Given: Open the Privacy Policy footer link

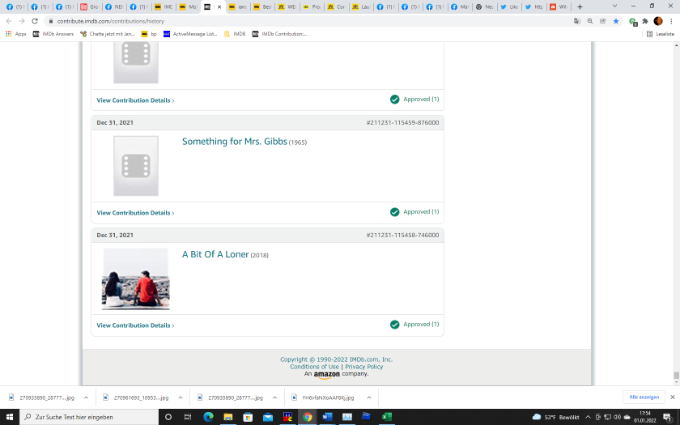Looking at the screenshot, I should click(x=362, y=367).
